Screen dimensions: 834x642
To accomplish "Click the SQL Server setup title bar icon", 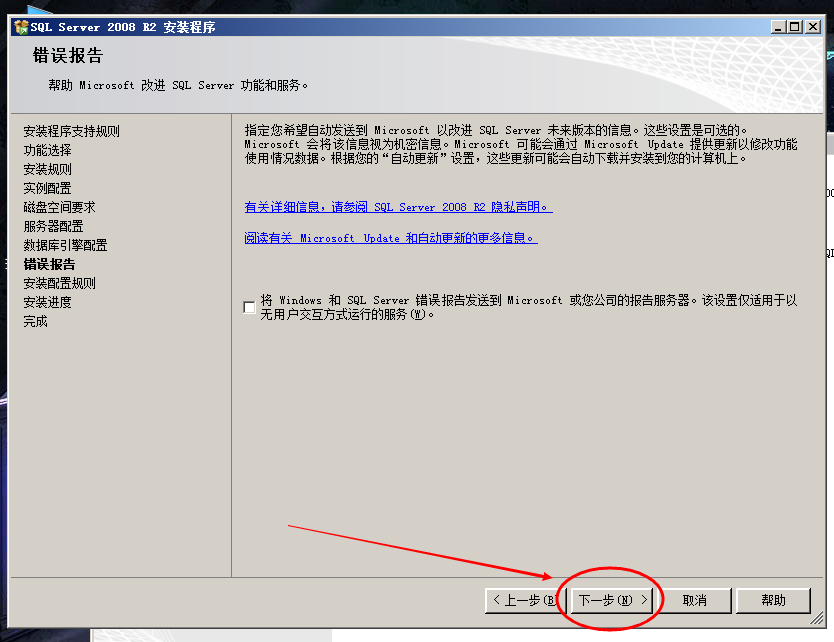I will tap(21, 27).
